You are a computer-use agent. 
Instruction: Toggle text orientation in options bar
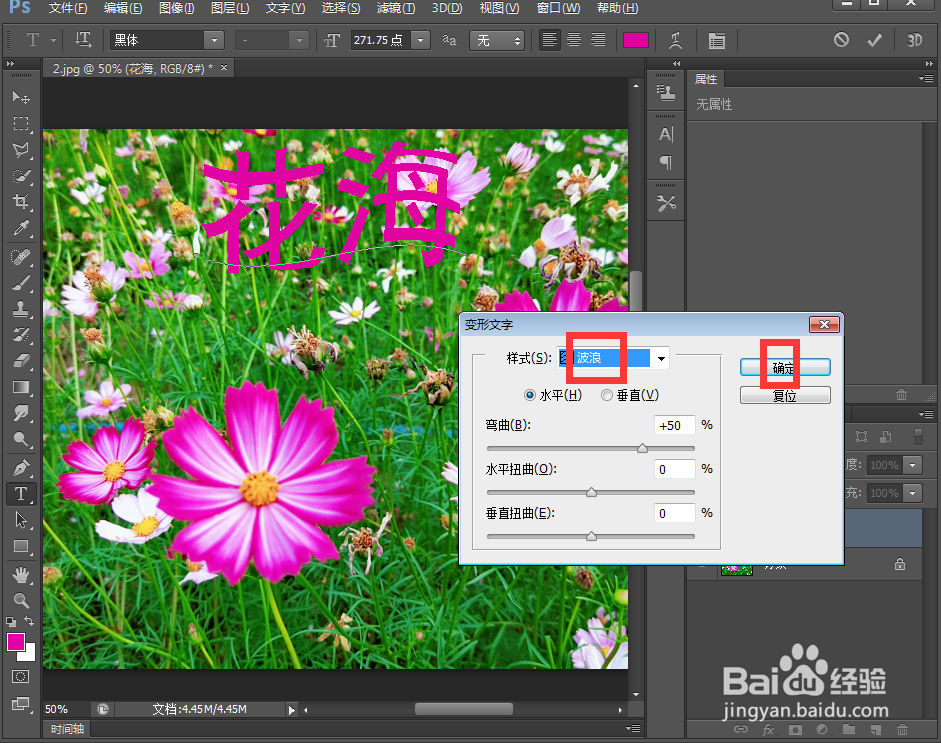tap(83, 40)
